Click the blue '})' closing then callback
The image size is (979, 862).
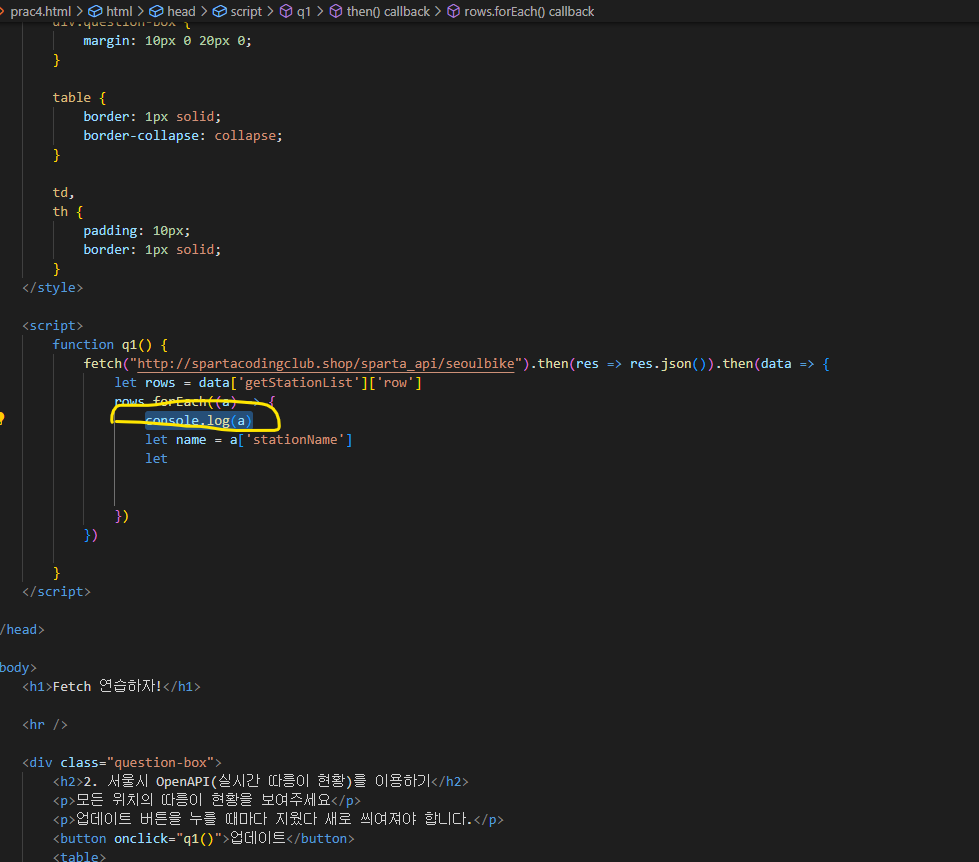pyautogui.click(x=91, y=535)
